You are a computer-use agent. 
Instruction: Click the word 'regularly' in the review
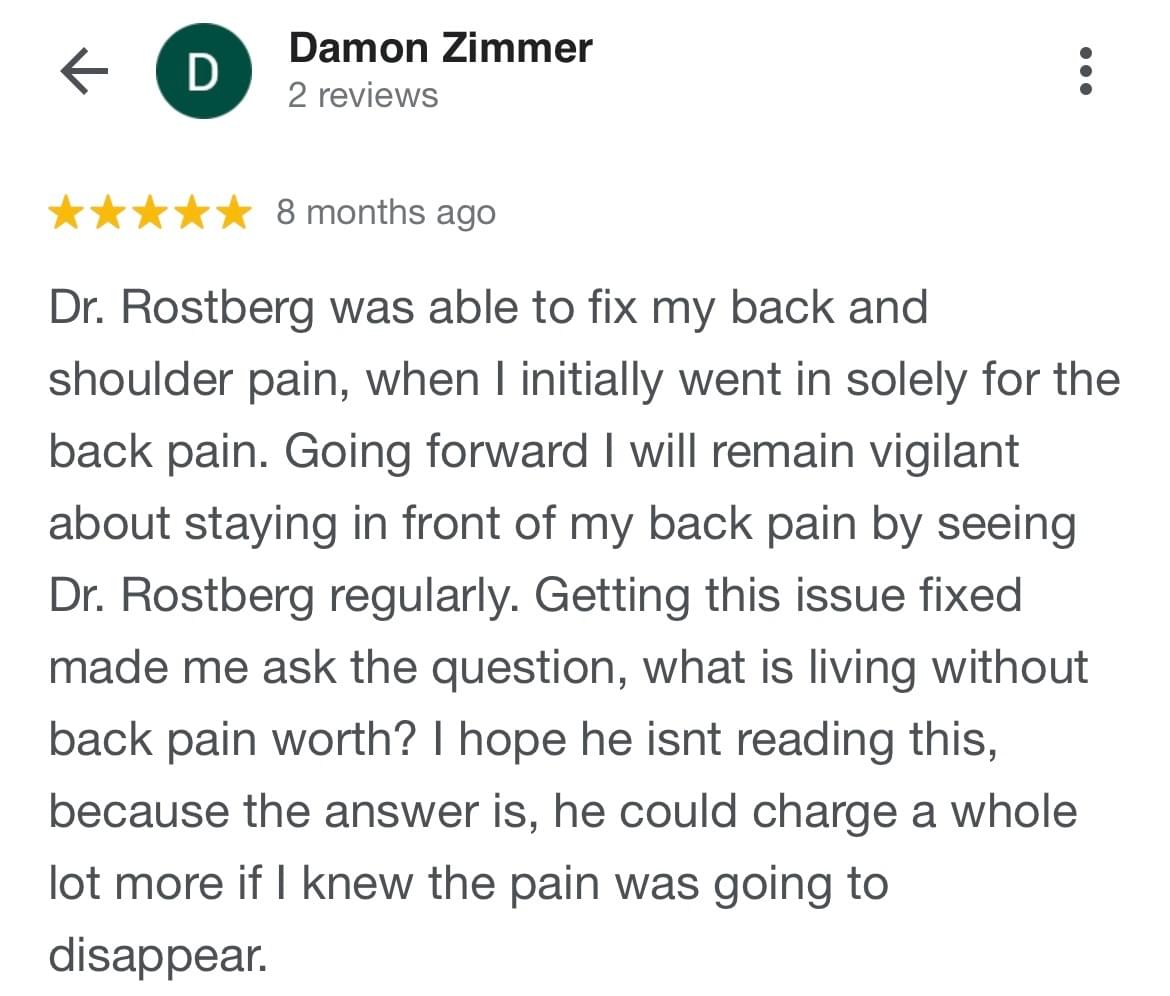[424, 596]
